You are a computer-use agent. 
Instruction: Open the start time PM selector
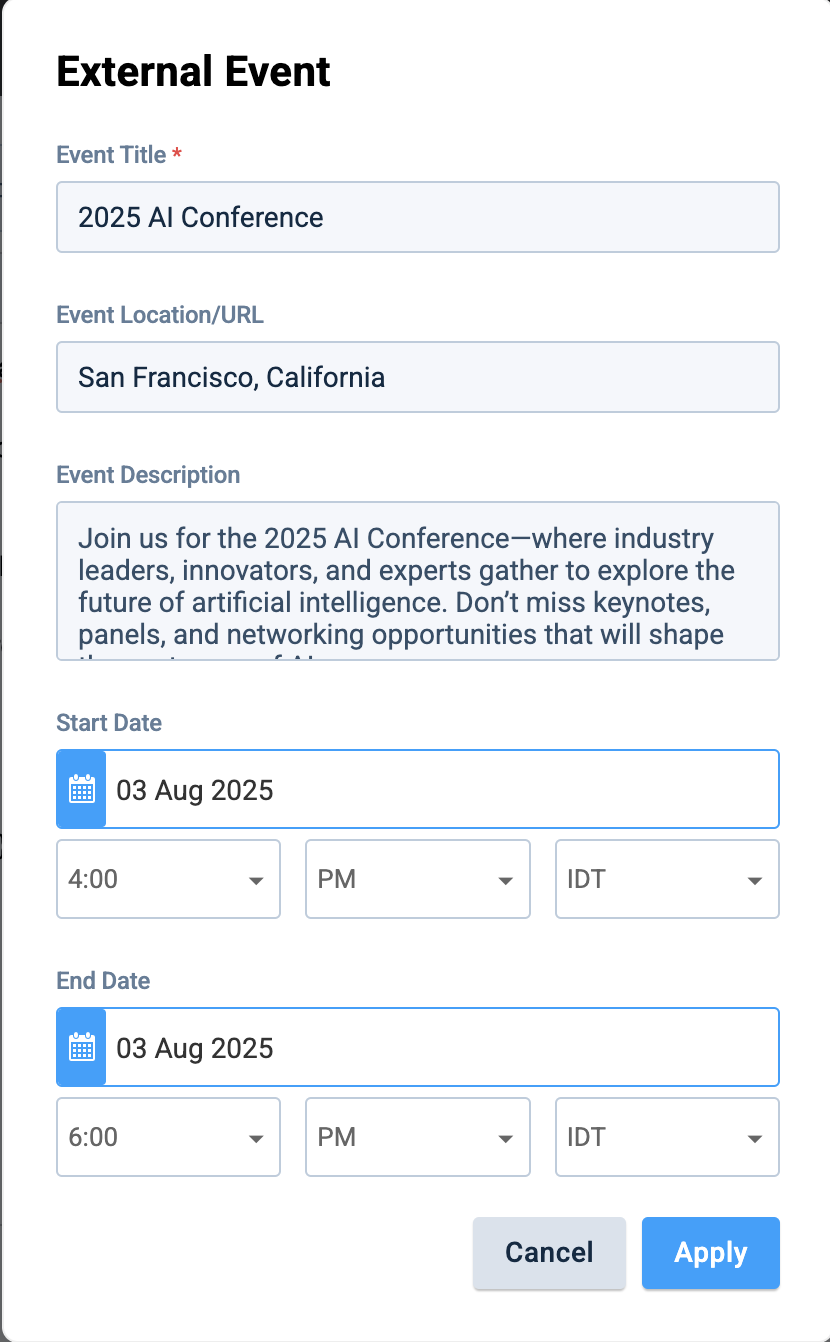[x=417, y=879]
